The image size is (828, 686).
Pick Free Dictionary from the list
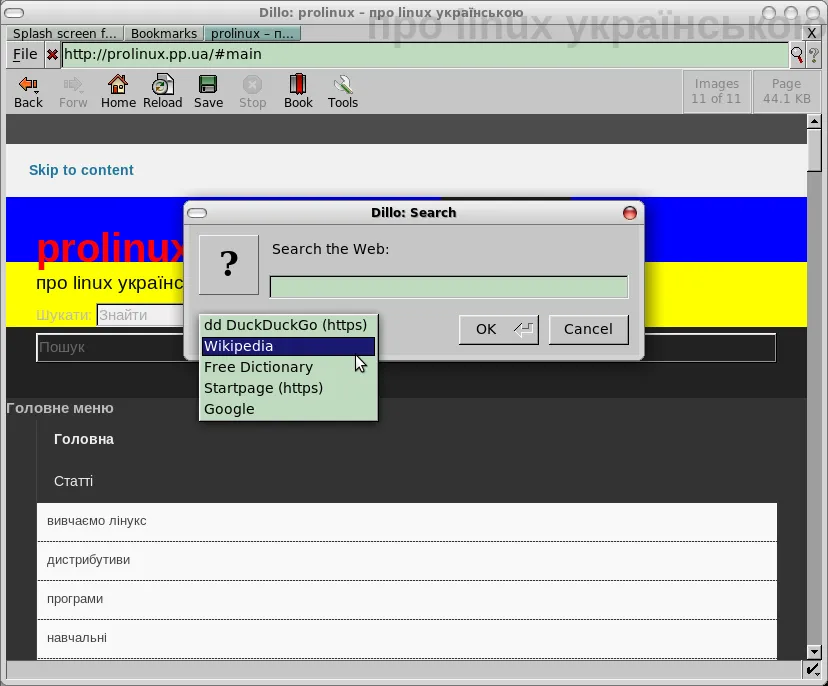point(288,367)
